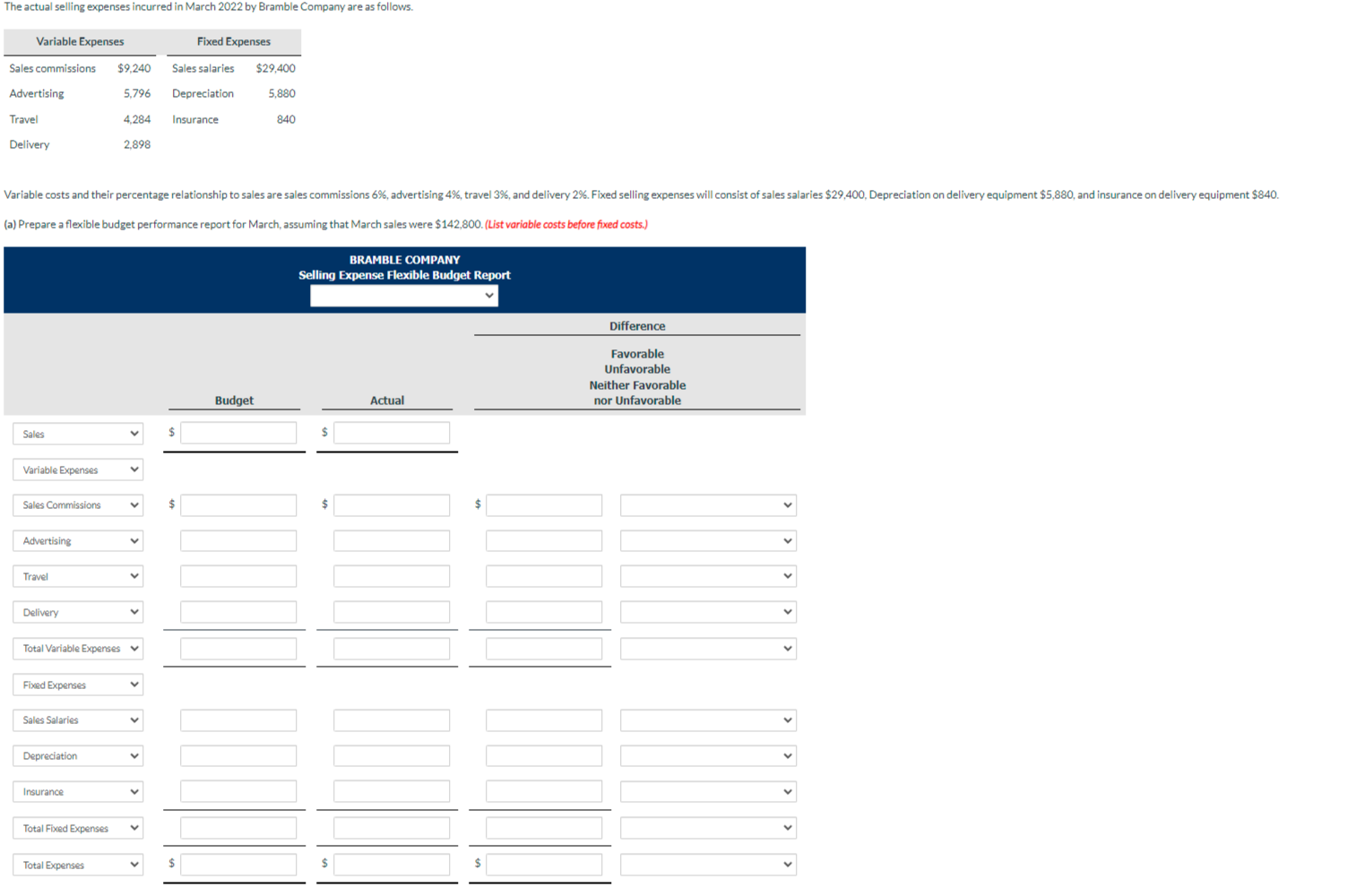Open the Total Variable Expenses dropdown

[x=77, y=648]
